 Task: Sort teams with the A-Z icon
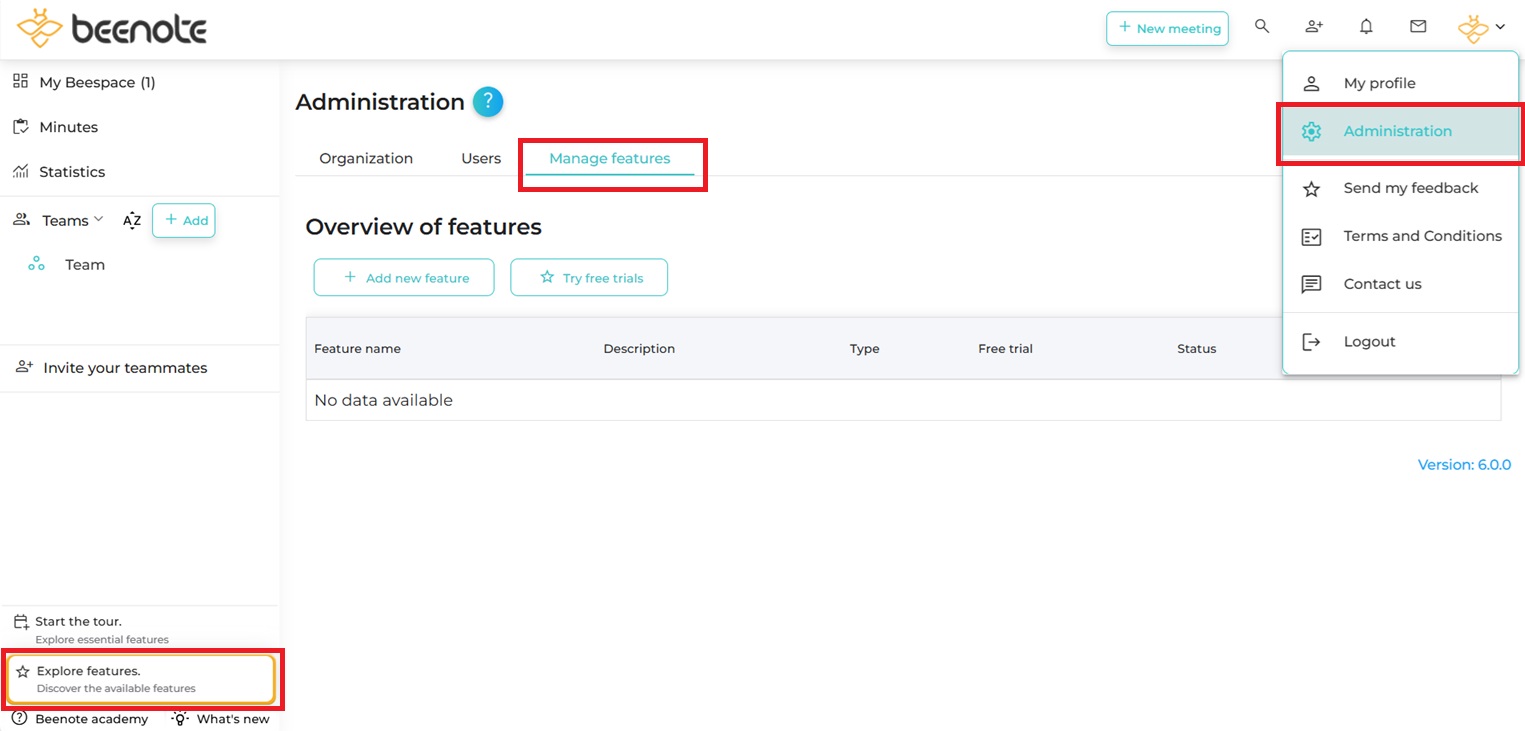pyautogui.click(x=132, y=221)
